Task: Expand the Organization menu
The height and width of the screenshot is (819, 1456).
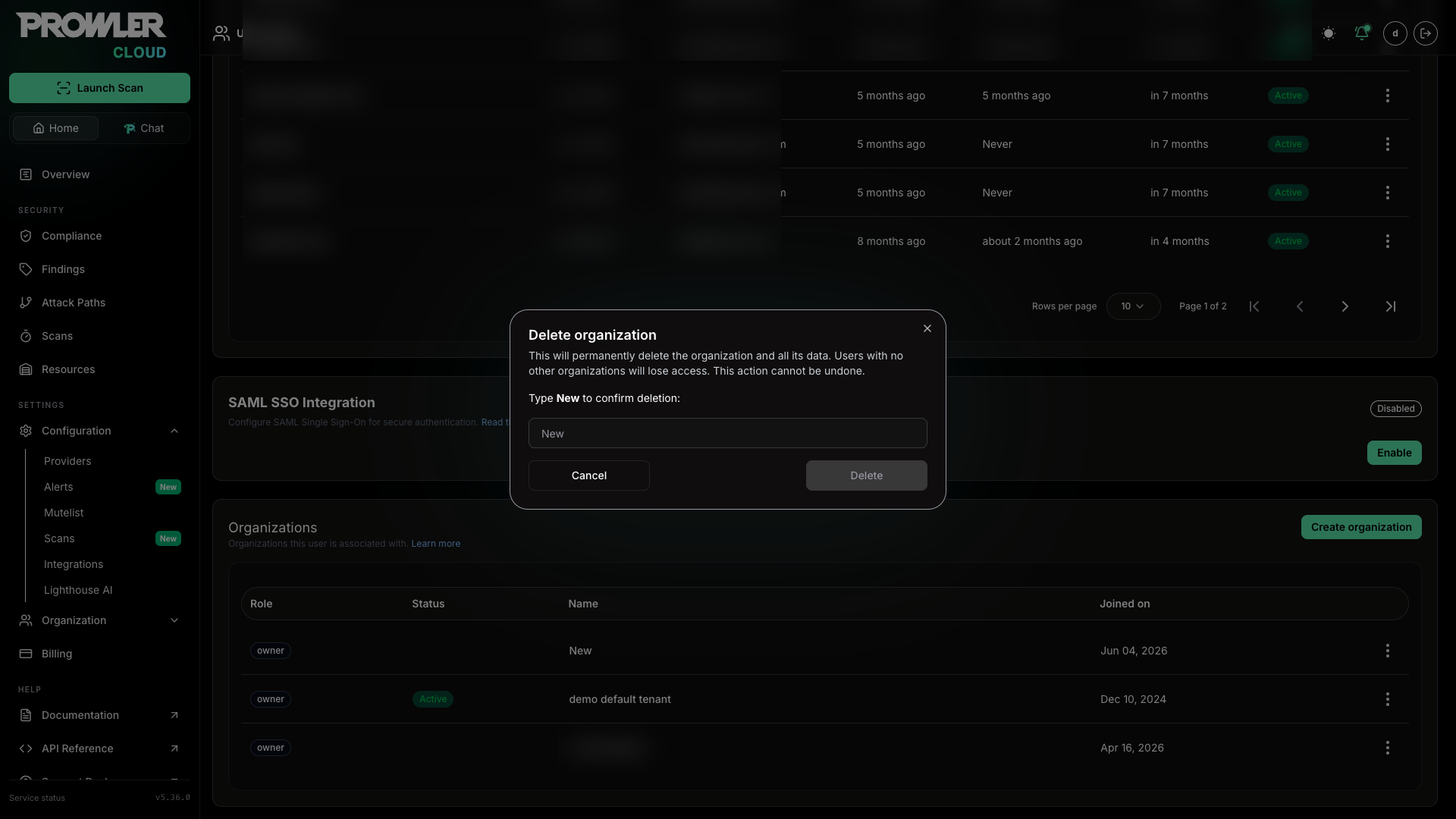Action: click(x=99, y=620)
